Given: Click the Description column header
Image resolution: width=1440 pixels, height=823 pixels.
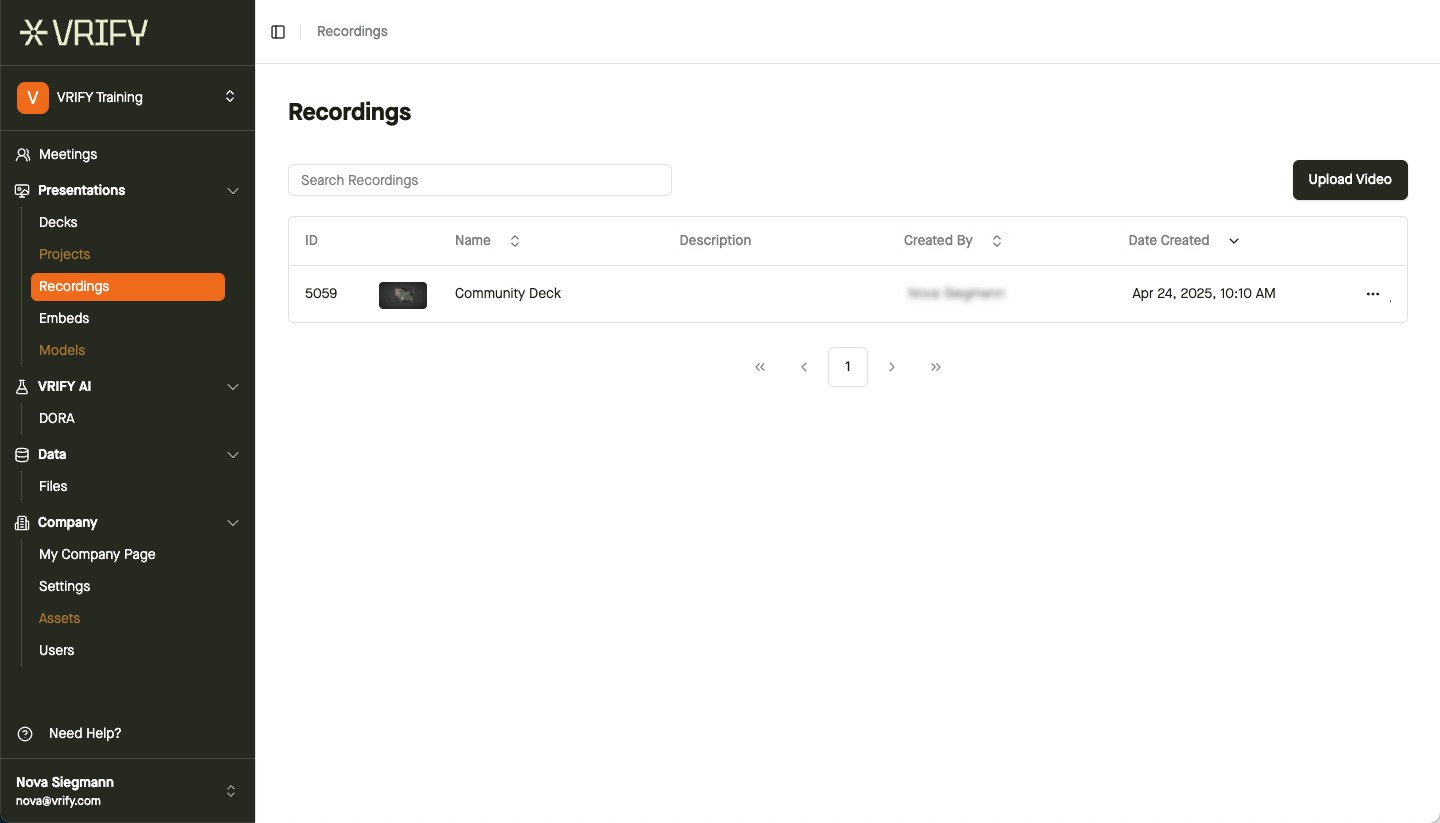Looking at the screenshot, I should point(715,240).
